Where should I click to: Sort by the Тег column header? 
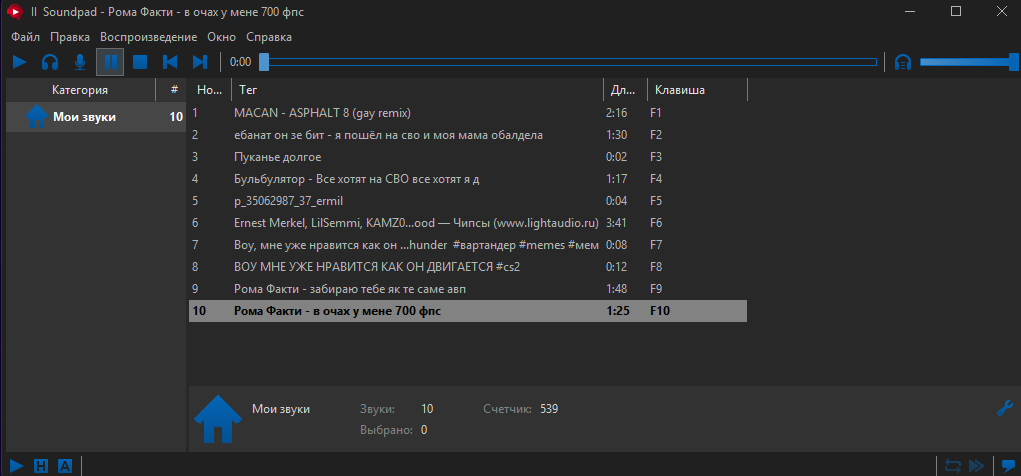pyautogui.click(x=417, y=90)
